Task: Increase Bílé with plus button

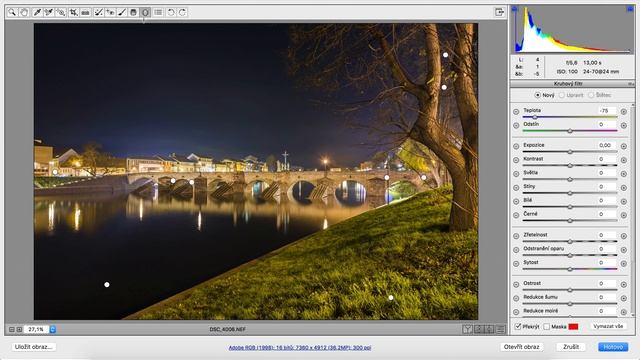Action: click(624, 202)
